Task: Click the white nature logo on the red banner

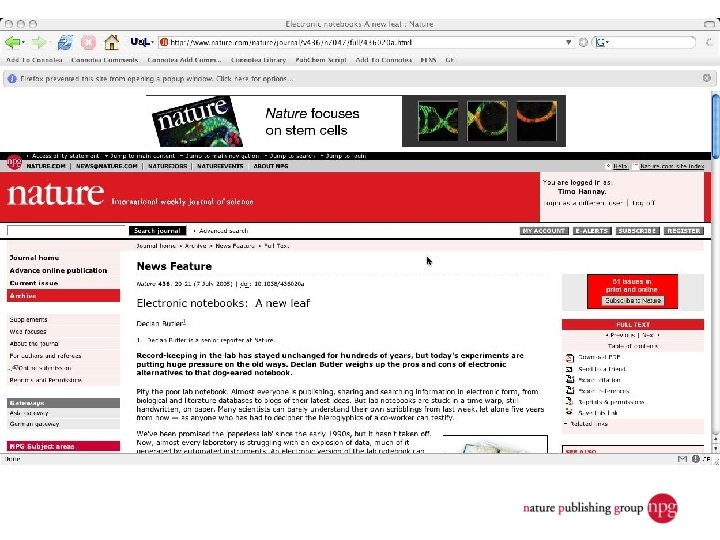Action: (56, 194)
